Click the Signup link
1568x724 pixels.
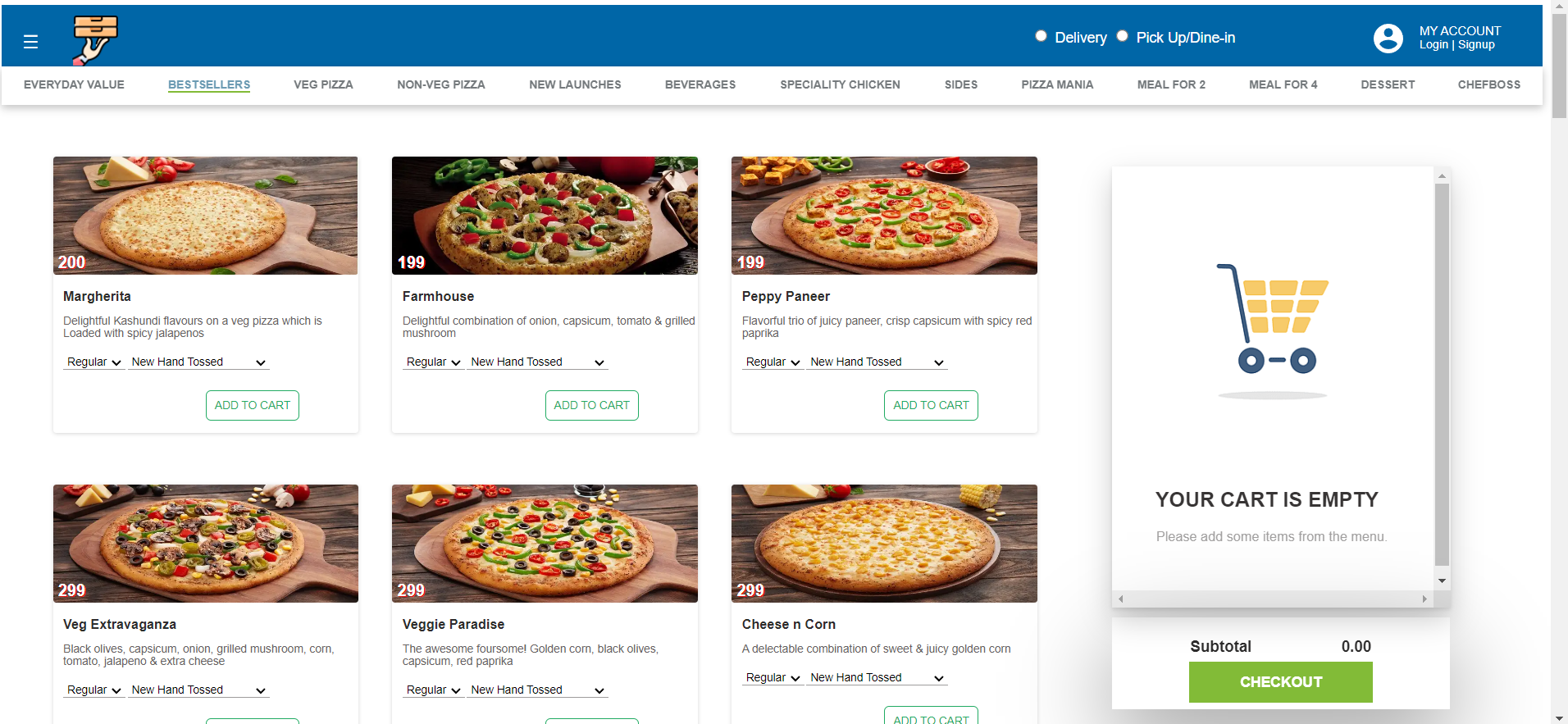point(1476,45)
